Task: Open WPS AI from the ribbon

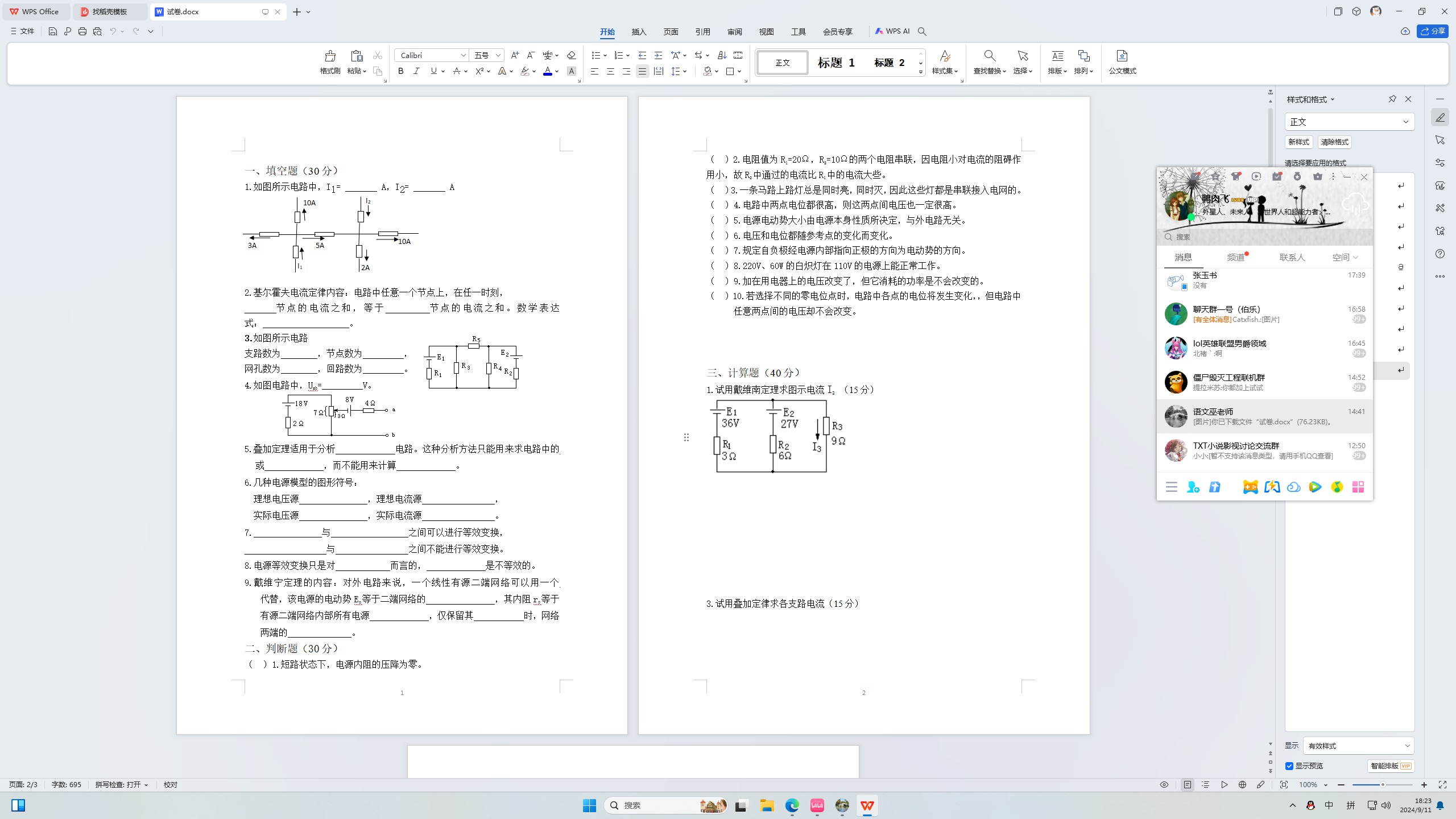Action: click(x=892, y=31)
